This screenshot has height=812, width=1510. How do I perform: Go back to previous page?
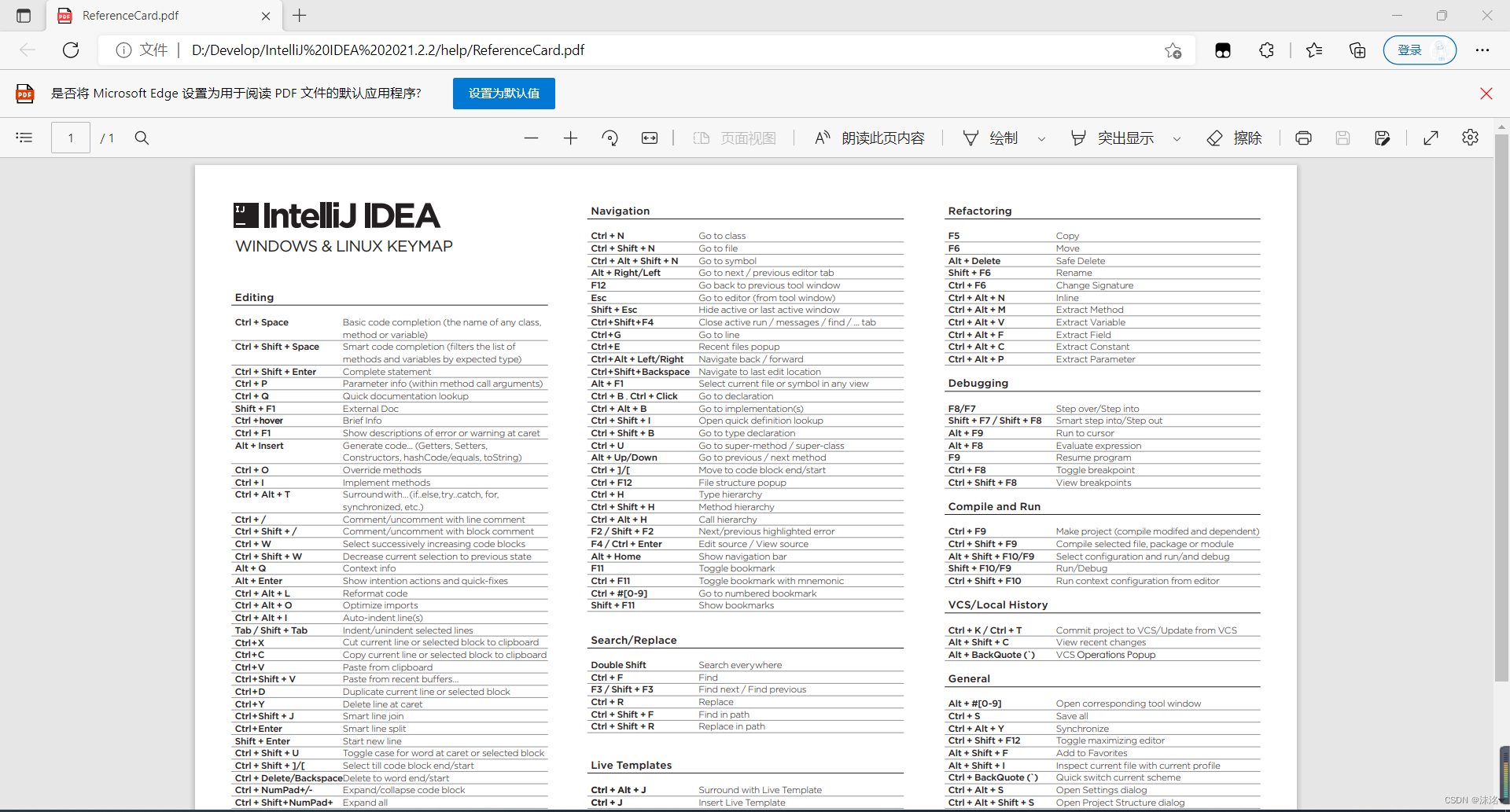(28, 50)
